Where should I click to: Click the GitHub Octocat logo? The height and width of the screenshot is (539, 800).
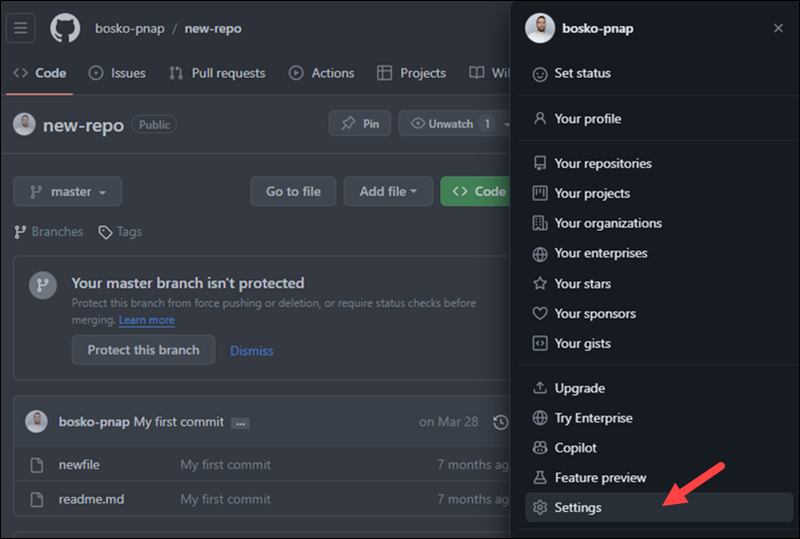tap(65, 28)
